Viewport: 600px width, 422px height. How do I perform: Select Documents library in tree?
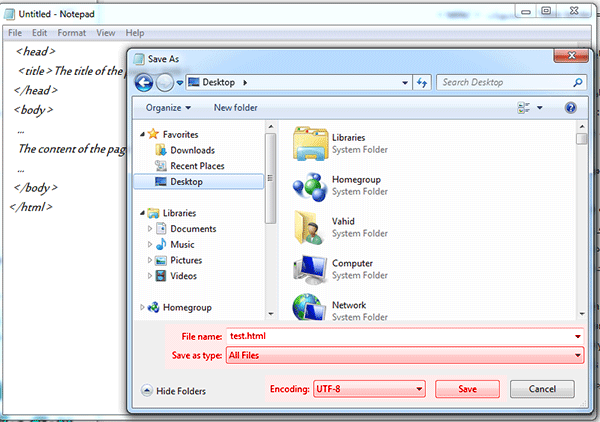[x=186, y=229]
